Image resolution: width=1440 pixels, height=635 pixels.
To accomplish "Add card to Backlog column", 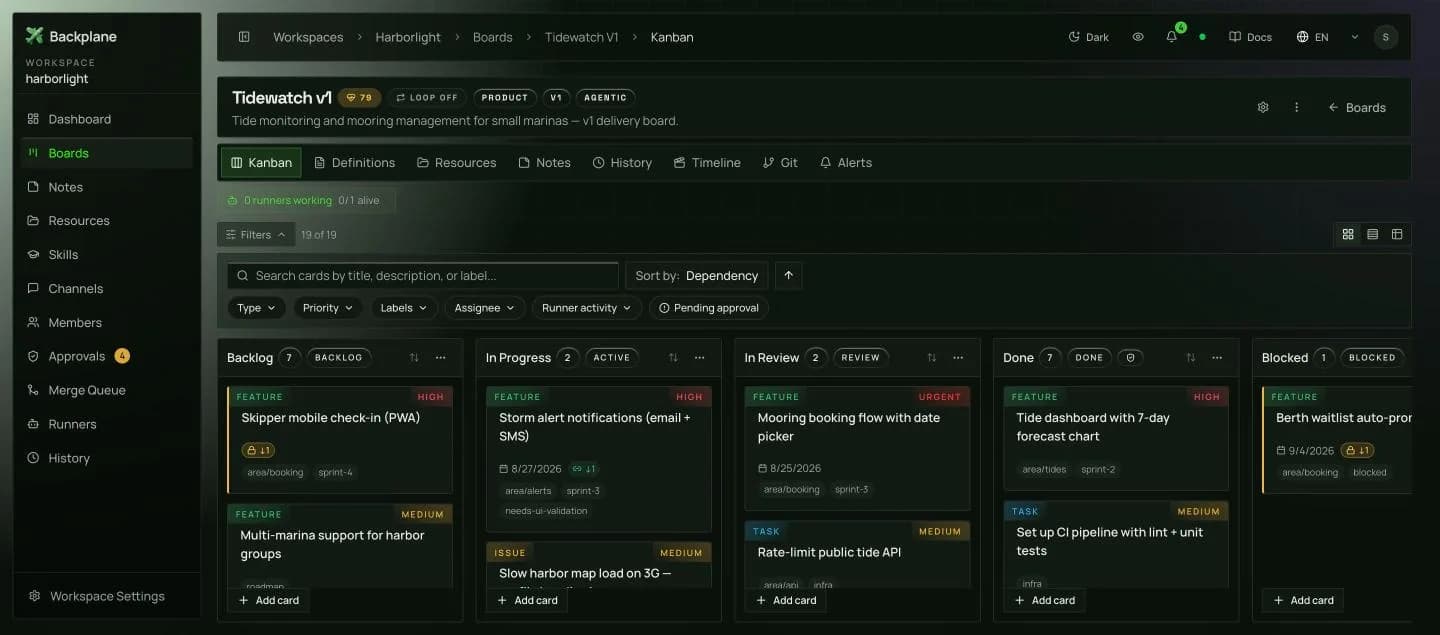I will point(269,600).
